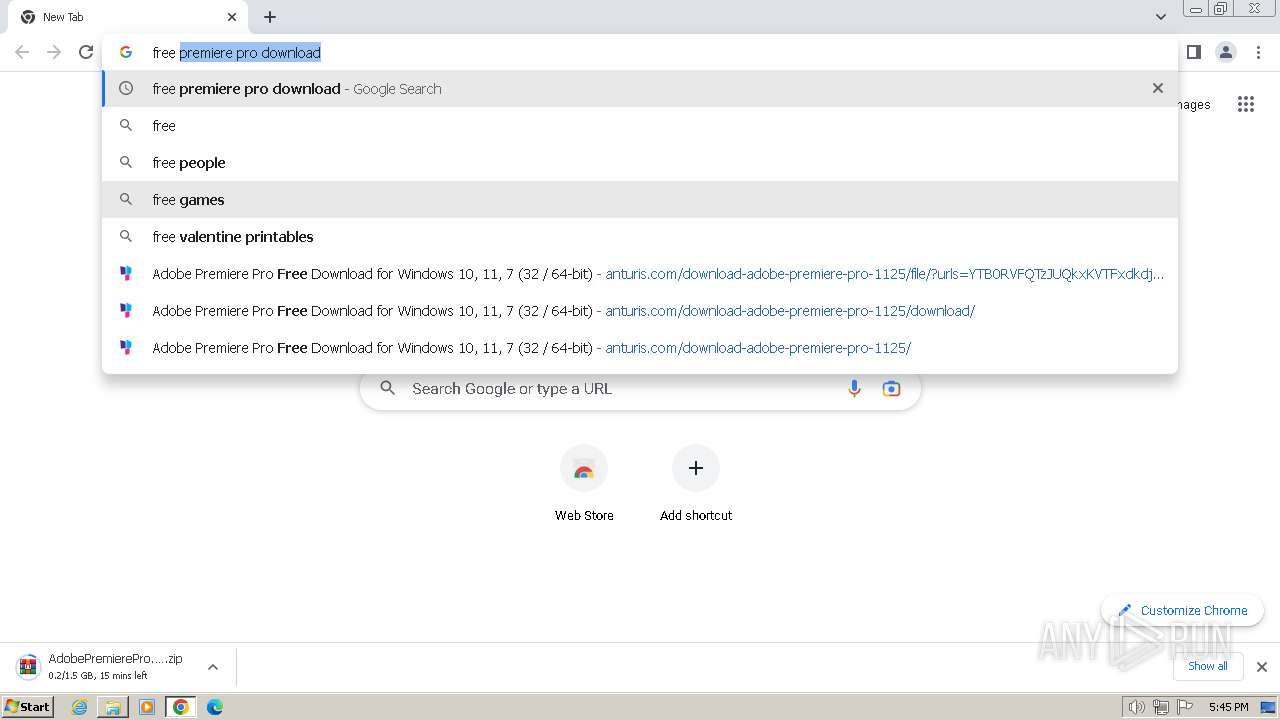Click the browser reload icon

pos(86,52)
